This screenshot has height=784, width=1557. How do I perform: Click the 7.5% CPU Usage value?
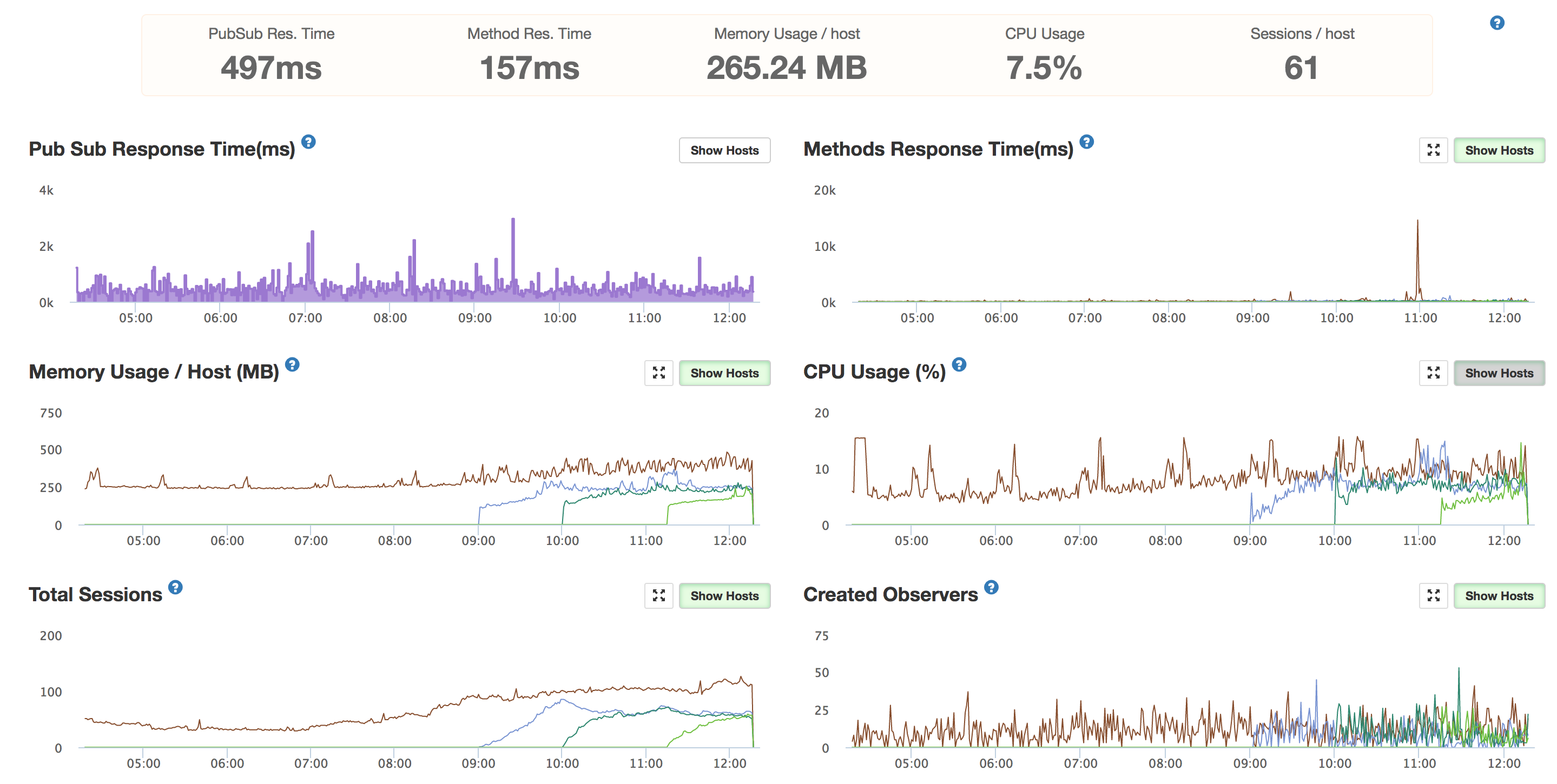1044,68
